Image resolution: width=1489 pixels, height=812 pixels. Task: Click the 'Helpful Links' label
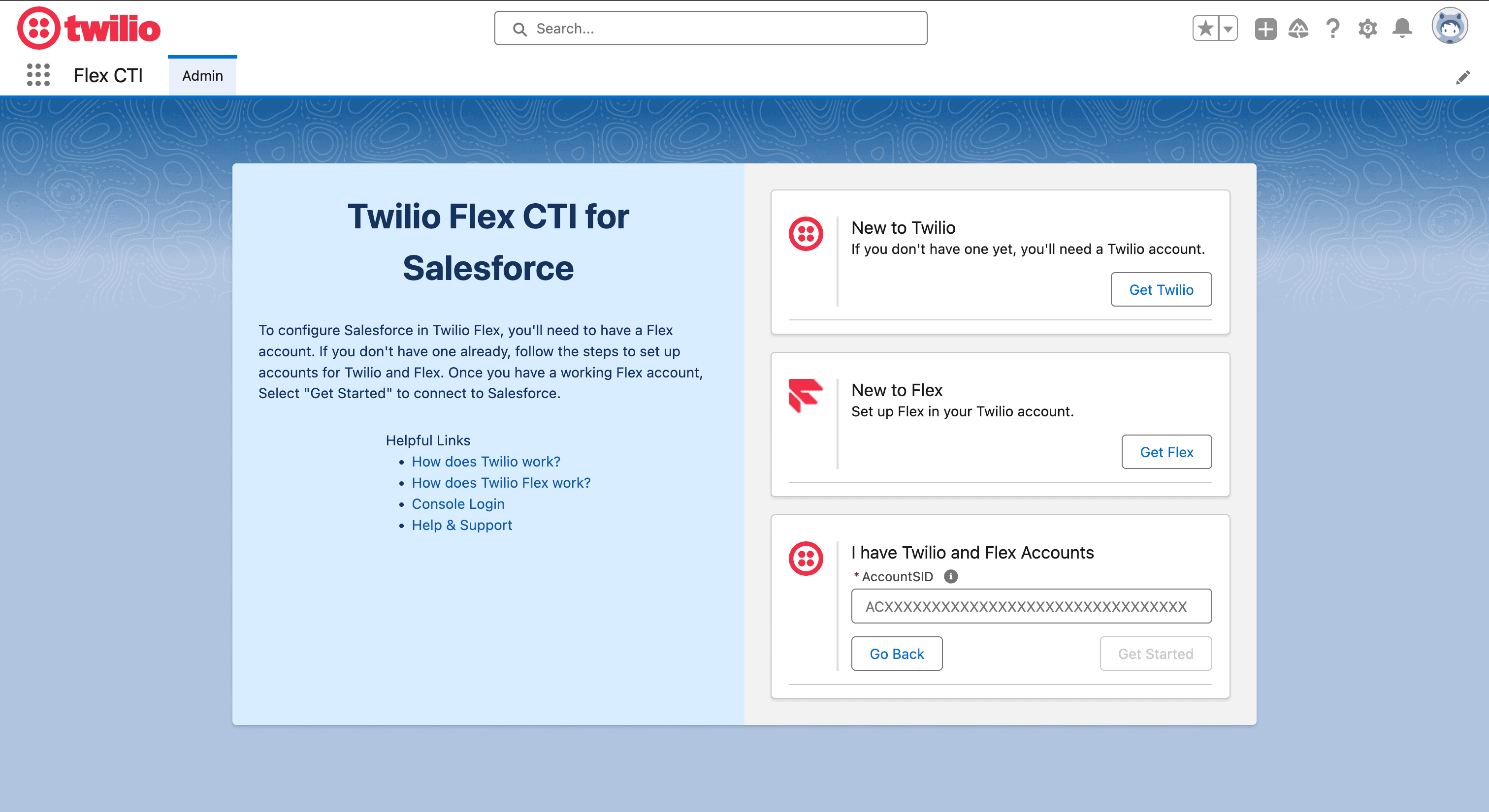[x=428, y=440]
